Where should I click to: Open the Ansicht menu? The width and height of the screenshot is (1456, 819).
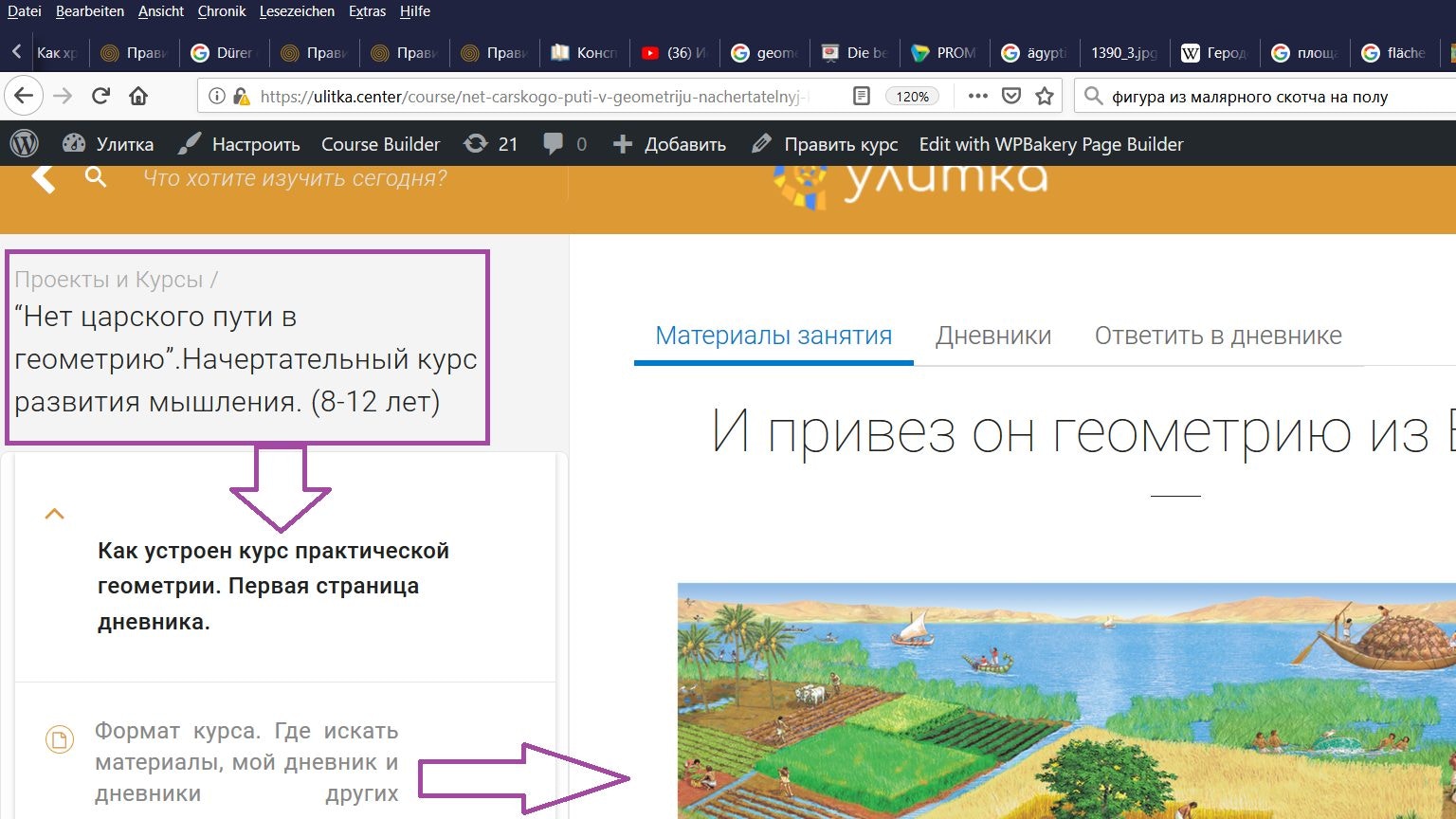coord(161,11)
